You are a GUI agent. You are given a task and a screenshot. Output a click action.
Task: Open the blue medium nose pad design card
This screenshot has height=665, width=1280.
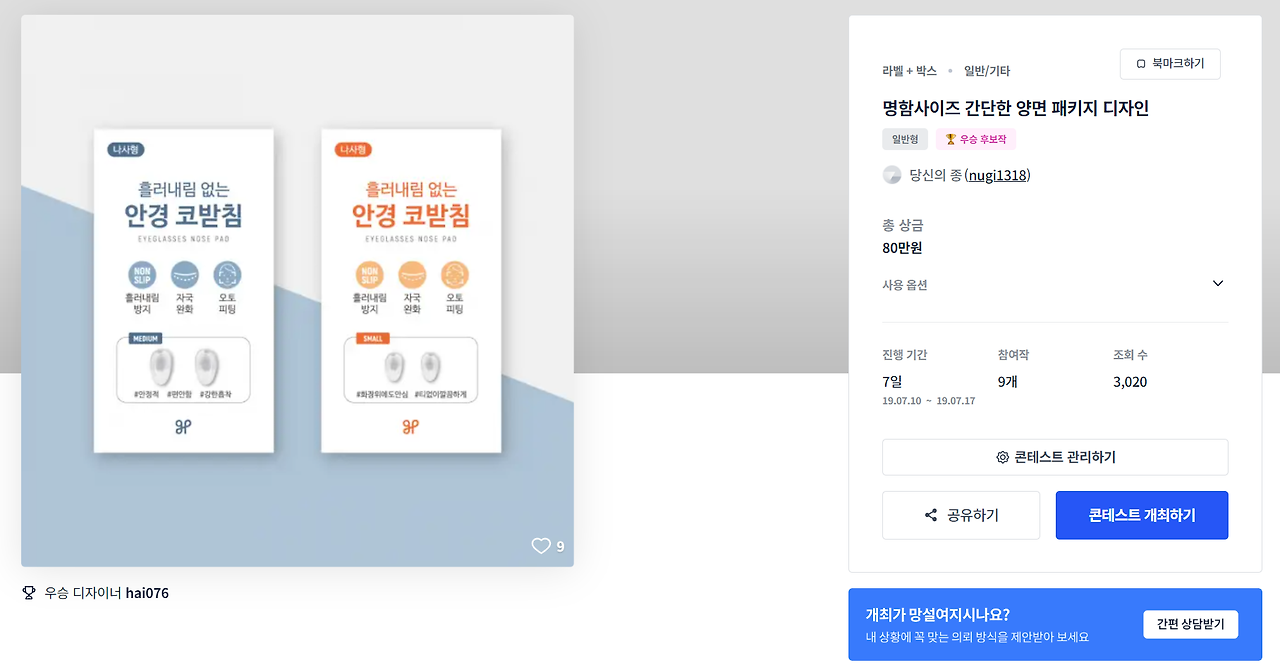[x=184, y=290]
